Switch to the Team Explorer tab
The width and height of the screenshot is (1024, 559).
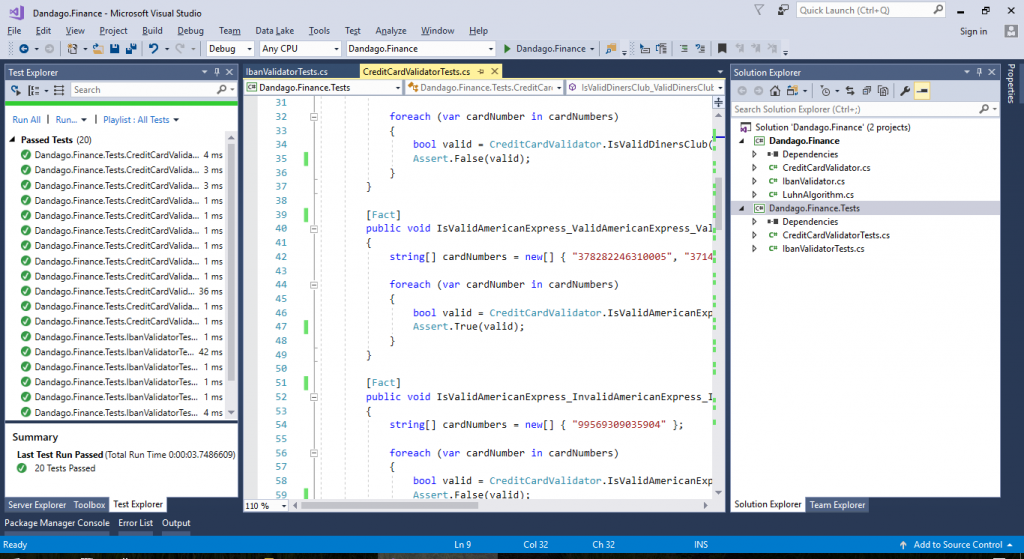click(x=837, y=505)
